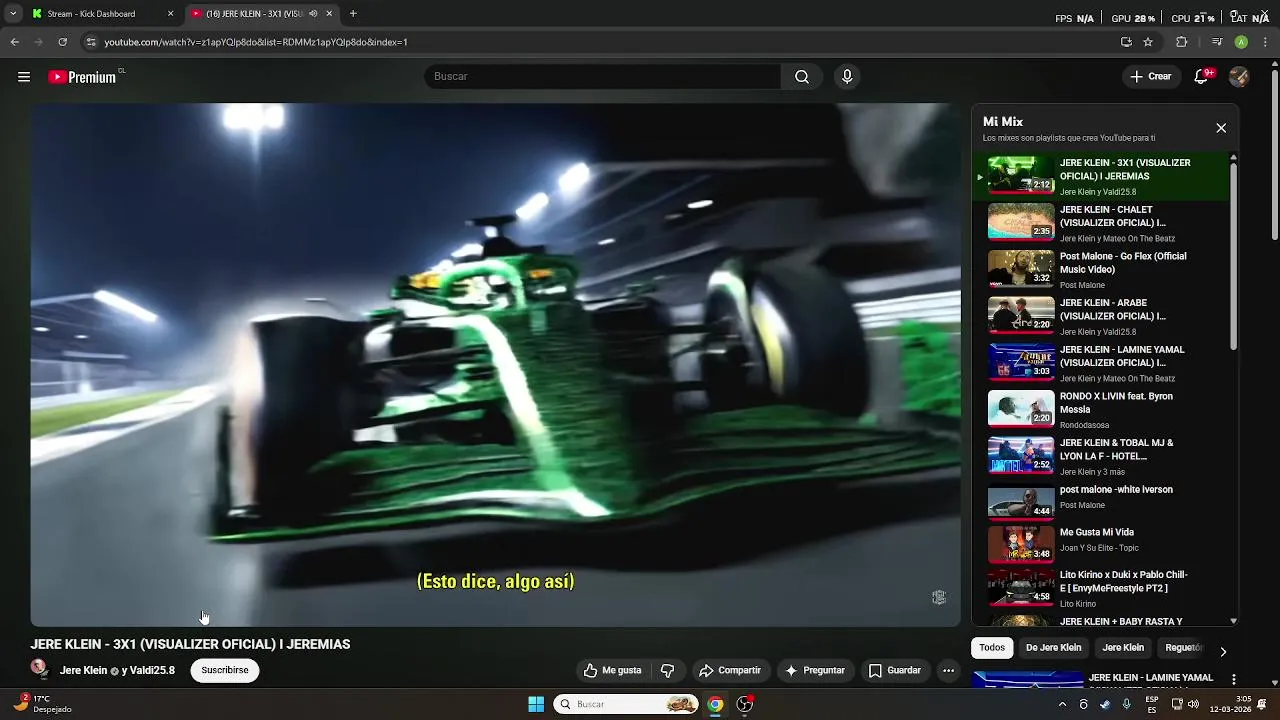Viewport: 1280px width, 720px height.
Task: Click playlist scrollbar thumb in Mi Mix
Action: coord(1233,255)
